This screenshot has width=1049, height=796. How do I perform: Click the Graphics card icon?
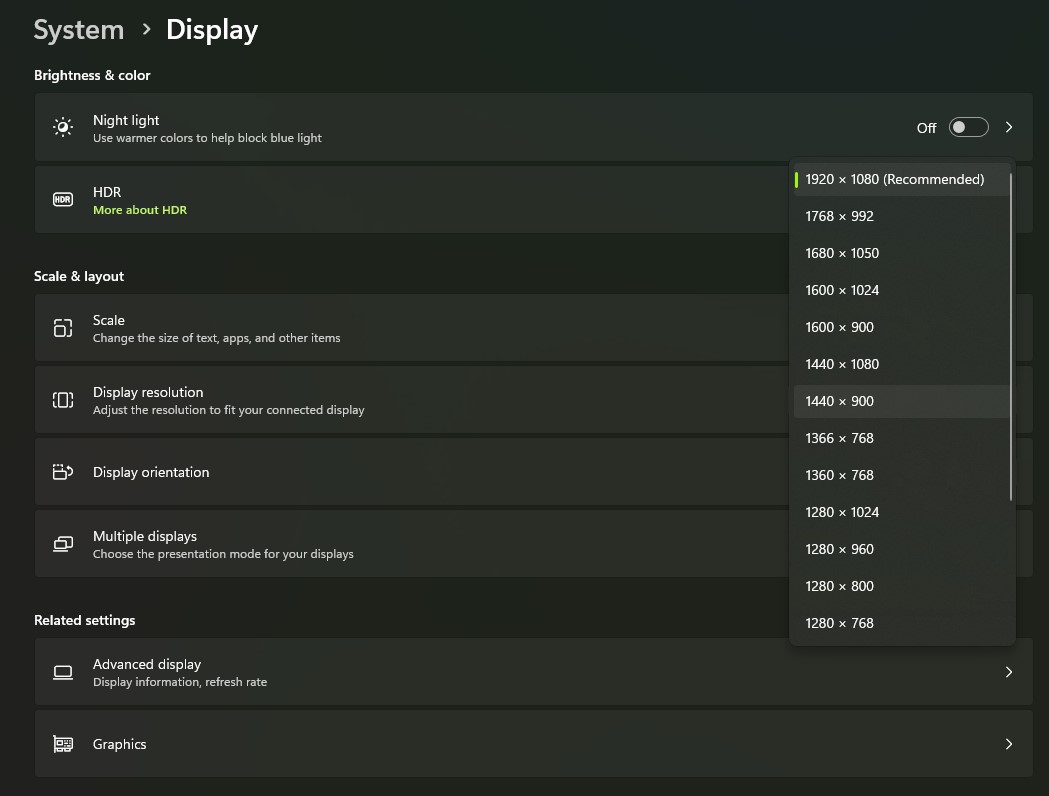pos(63,744)
